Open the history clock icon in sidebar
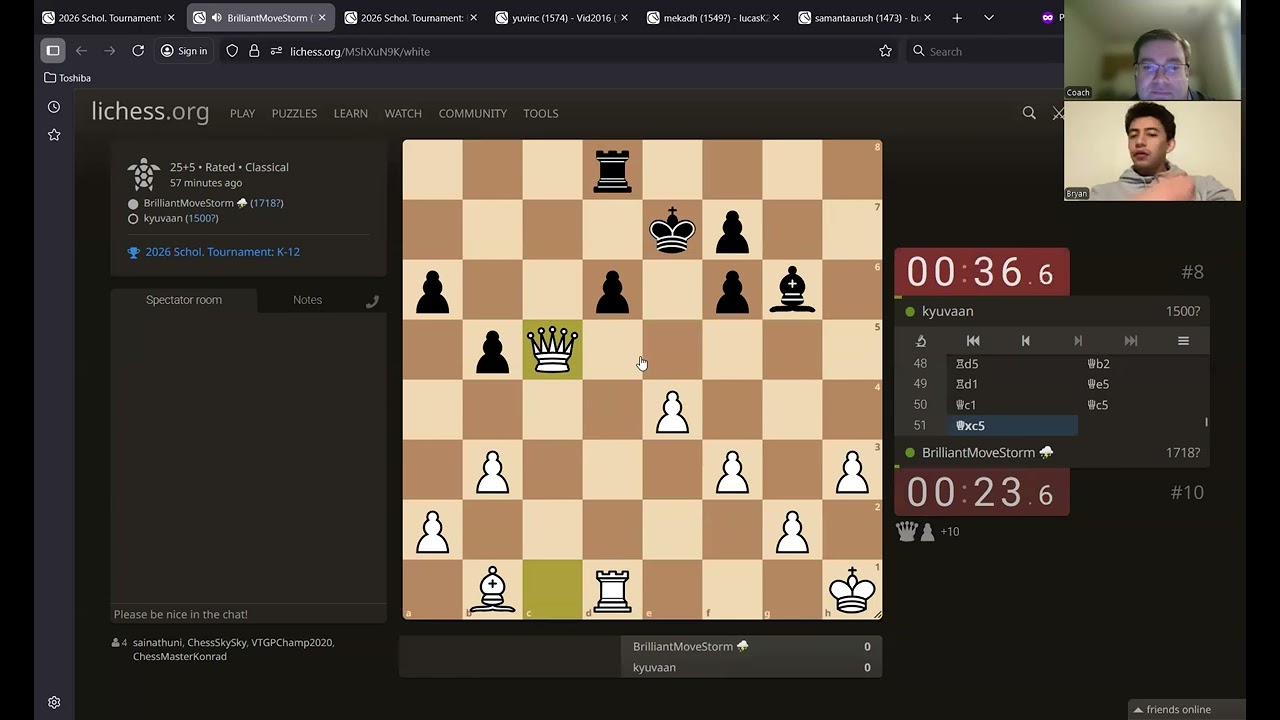This screenshot has height=720, width=1280. tap(54, 107)
